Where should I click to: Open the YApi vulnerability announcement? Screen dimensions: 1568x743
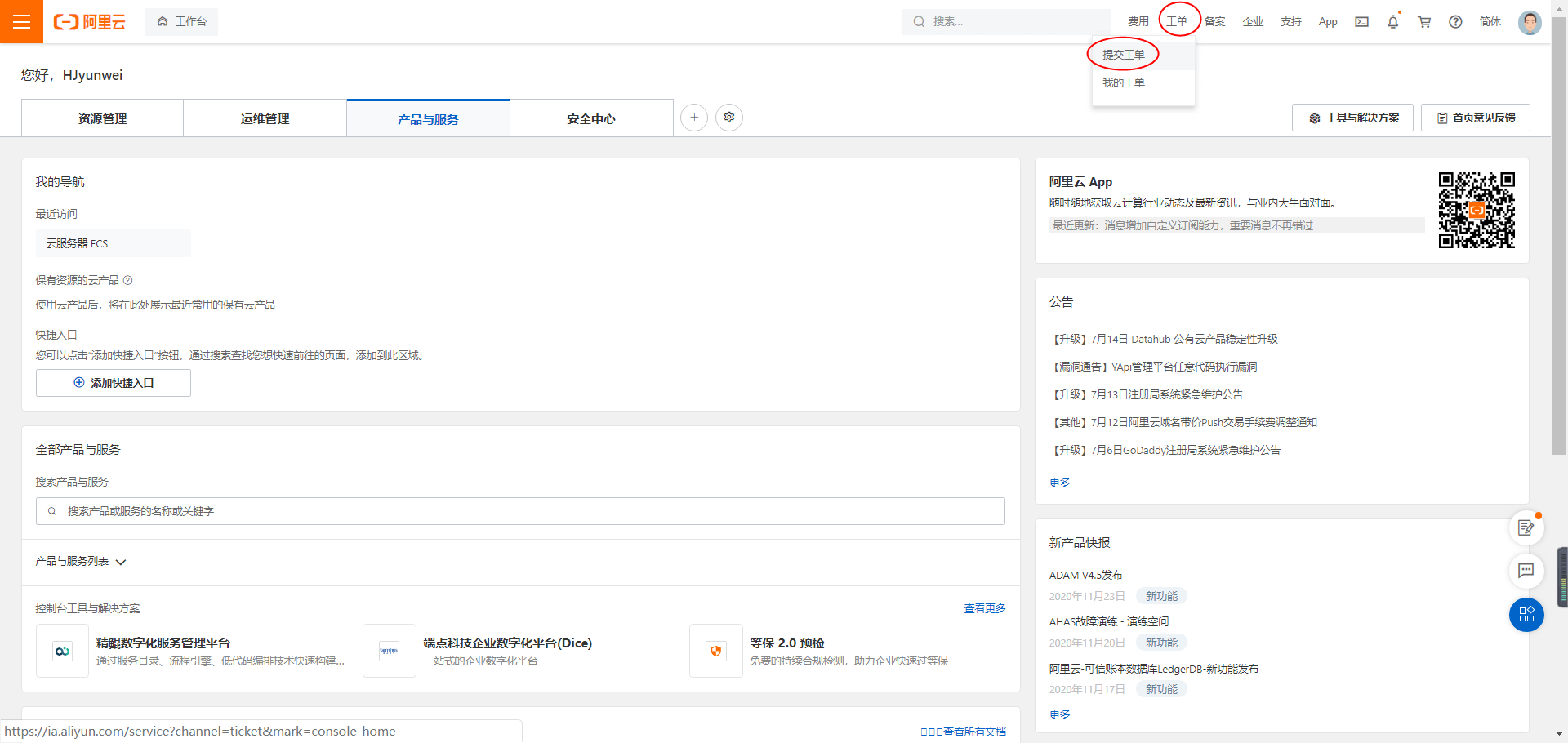point(1153,367)
